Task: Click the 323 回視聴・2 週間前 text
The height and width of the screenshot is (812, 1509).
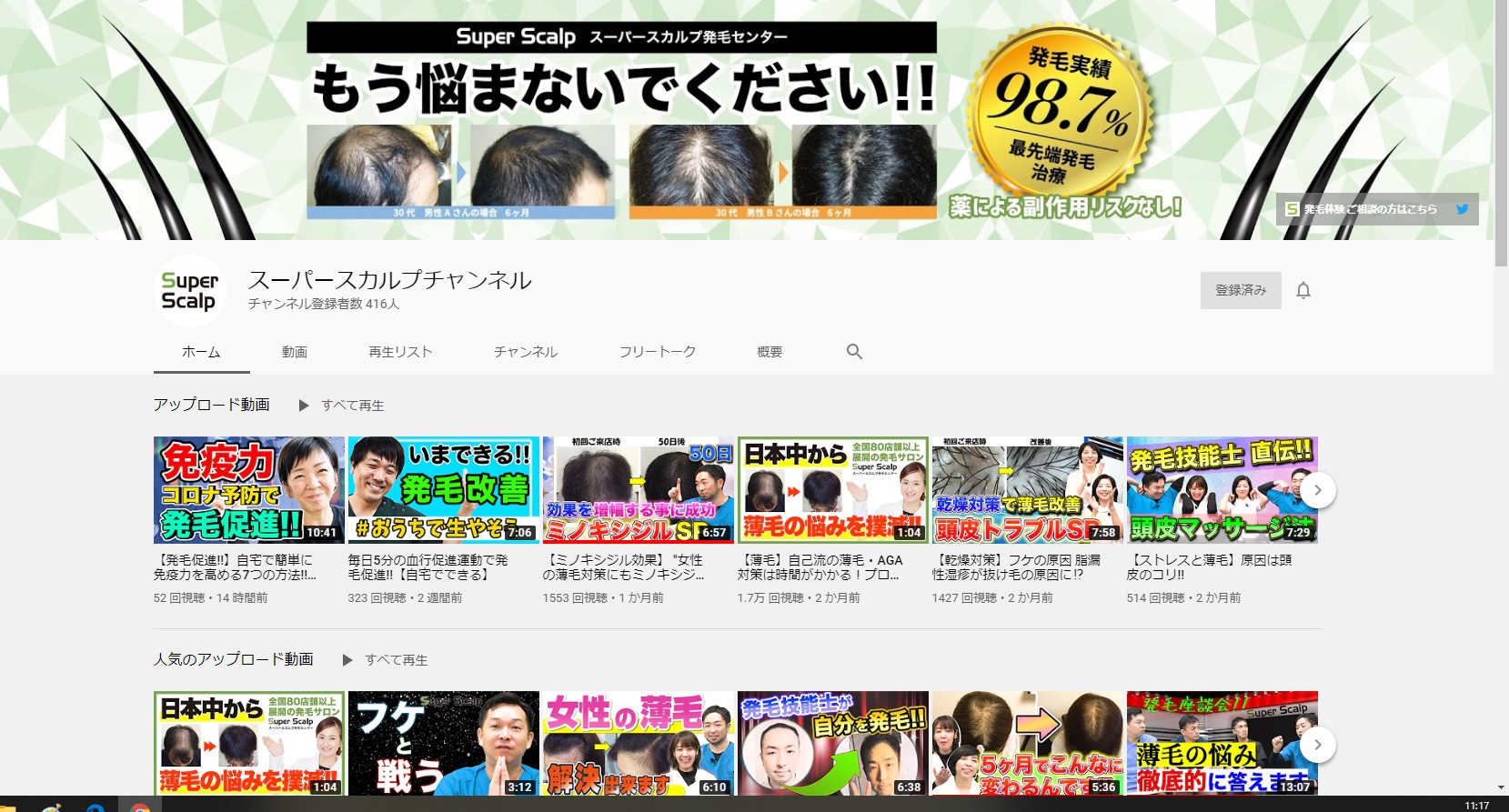Action: coord(406,598)
